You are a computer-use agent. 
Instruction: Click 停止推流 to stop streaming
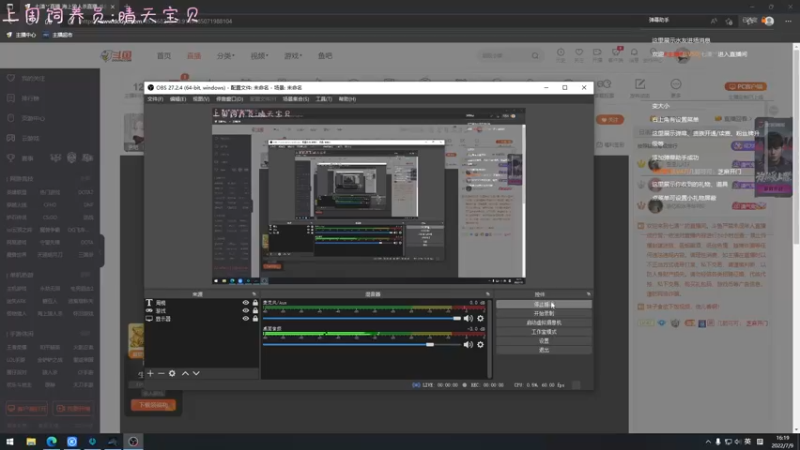(544, 305)
